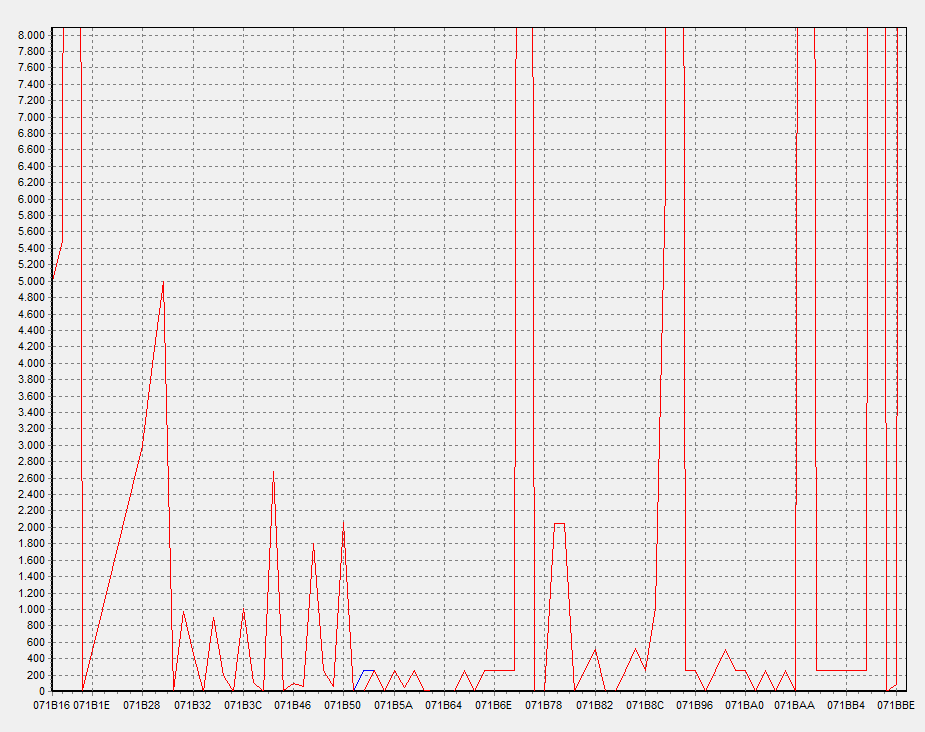Select the 071B64 x-axis label
The width and height of the screenshot is (925, 732).
444,705
